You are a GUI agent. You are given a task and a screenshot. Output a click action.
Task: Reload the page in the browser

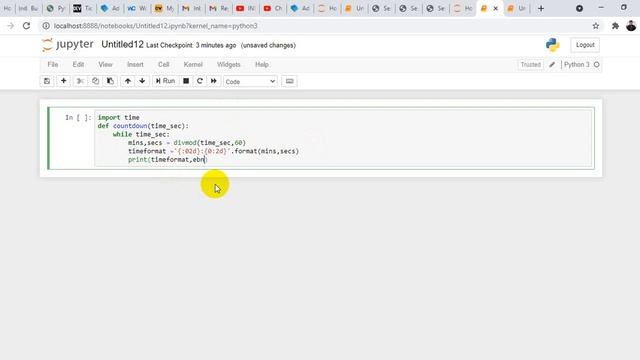pyautogui.click(x=27, y=26)
